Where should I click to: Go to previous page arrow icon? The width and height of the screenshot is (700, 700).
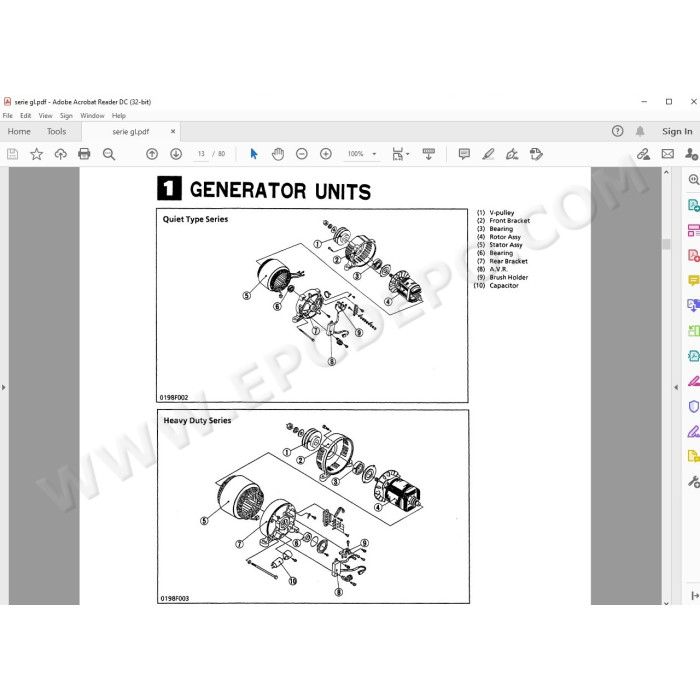[152, 154]
